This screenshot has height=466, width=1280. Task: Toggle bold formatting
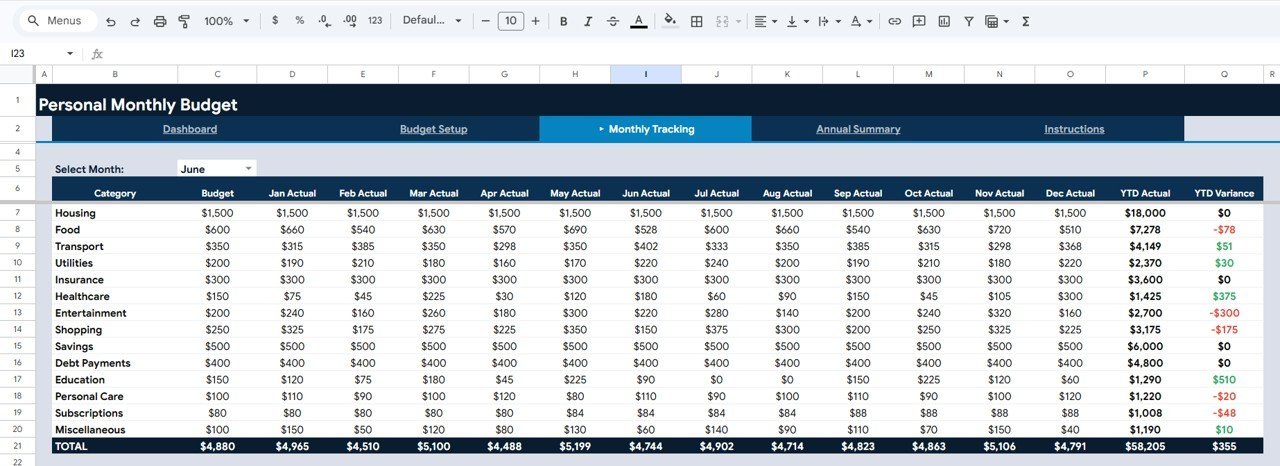click(563, 21)
